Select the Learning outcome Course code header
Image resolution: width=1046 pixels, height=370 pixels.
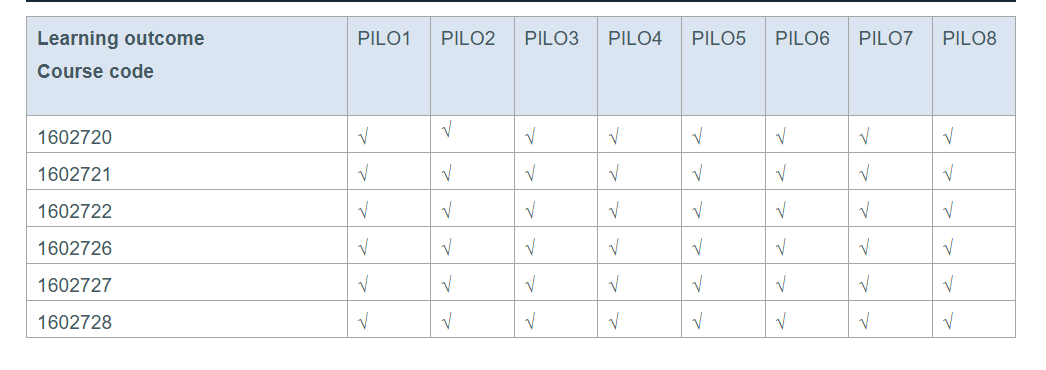[x=121, y=55]
